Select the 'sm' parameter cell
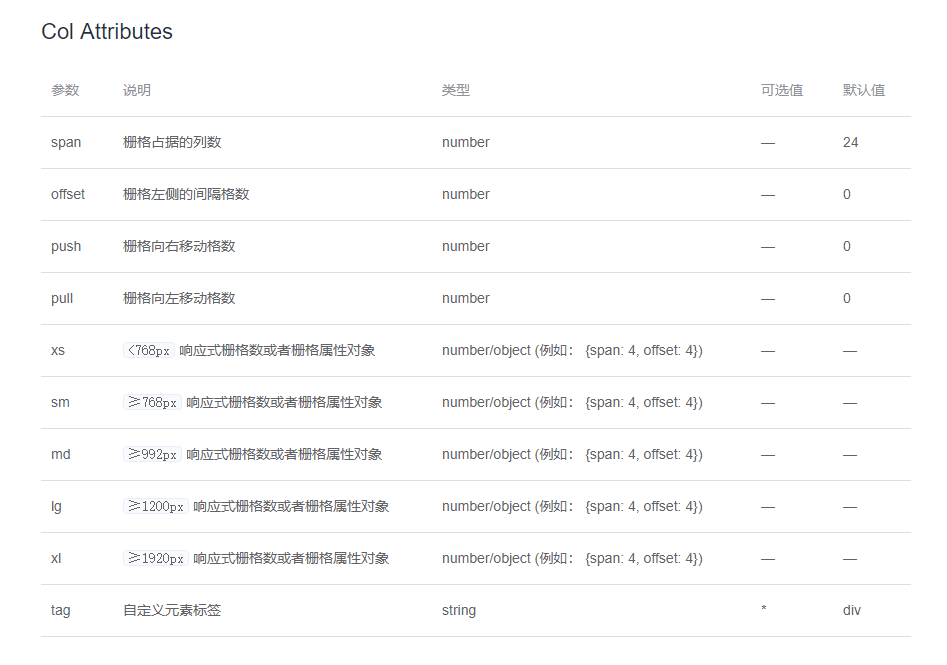 60,402
